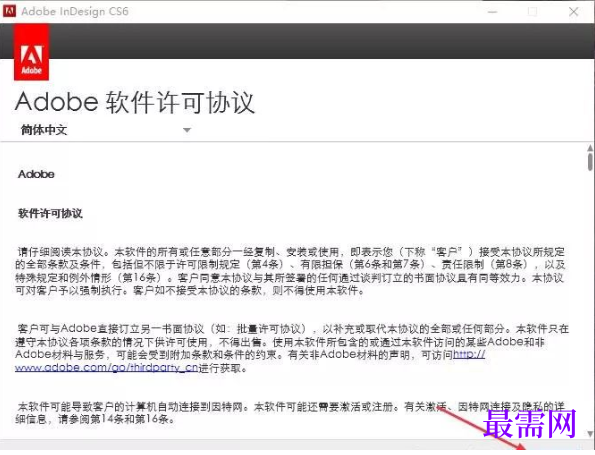Select the 简体中文 language box
This screenshot has height=455, width=595.
pyautogui.click(x=105, y=130)
